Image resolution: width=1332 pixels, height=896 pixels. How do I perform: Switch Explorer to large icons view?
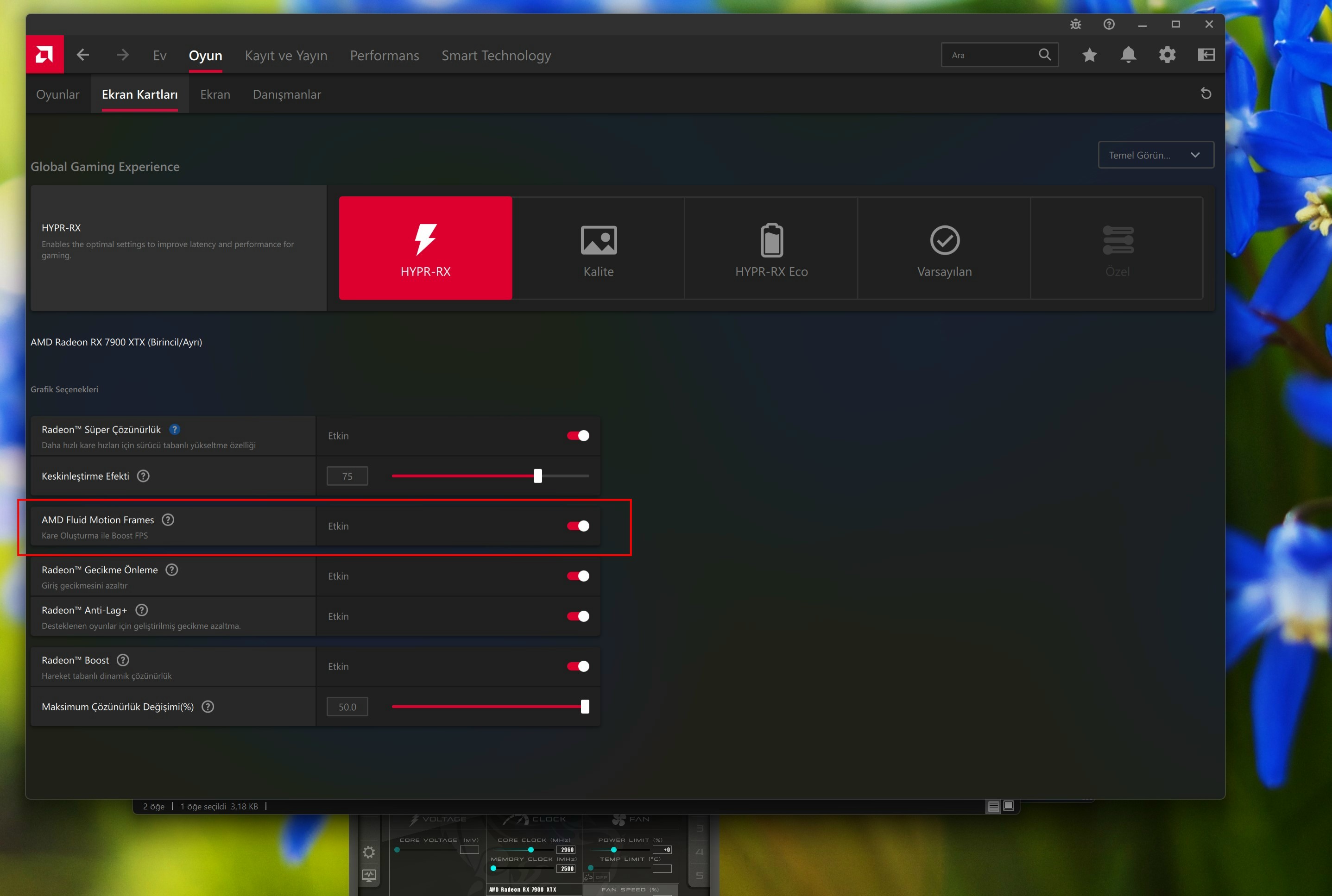(1009, 806)
